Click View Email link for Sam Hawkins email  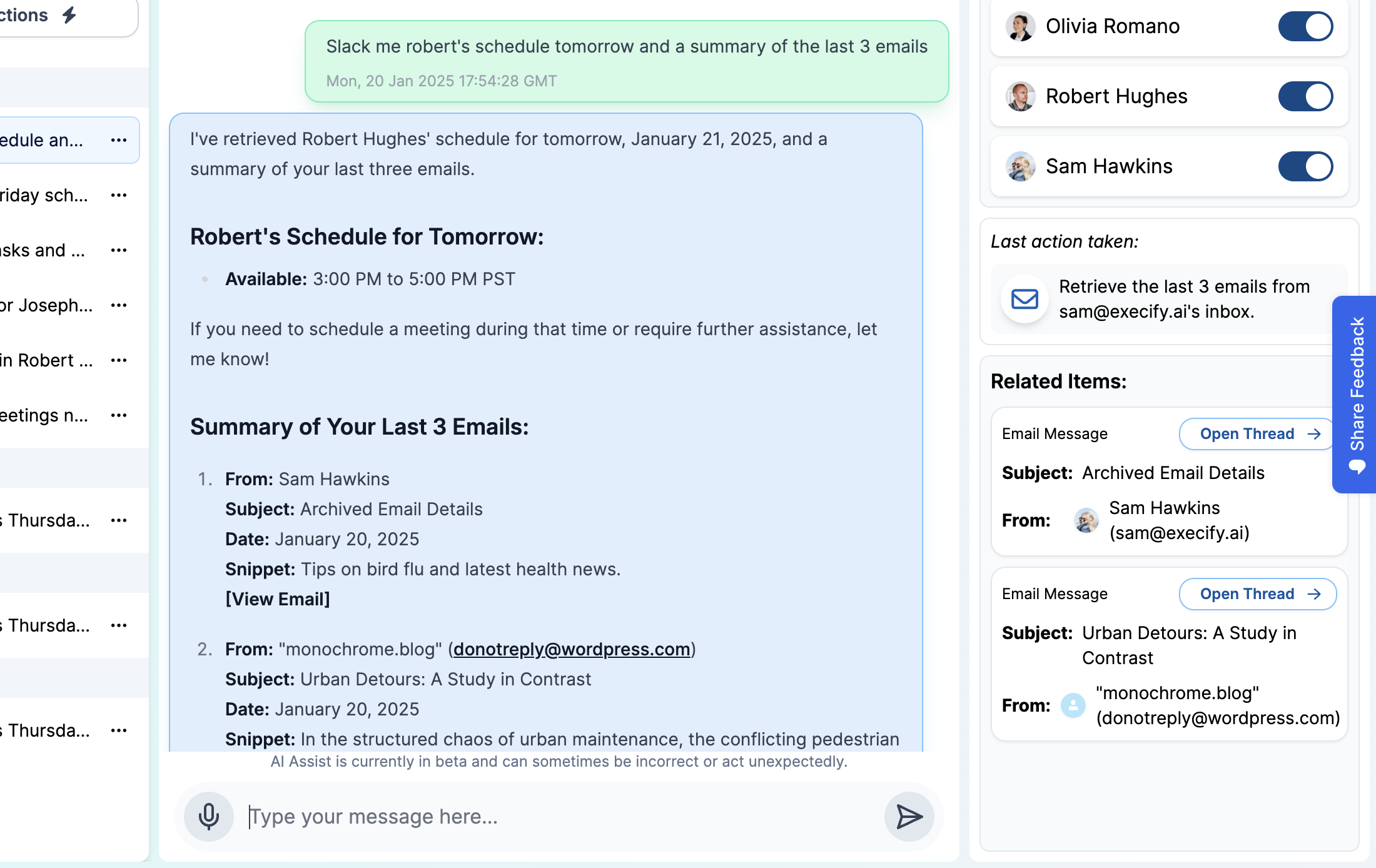click(278, 598)
